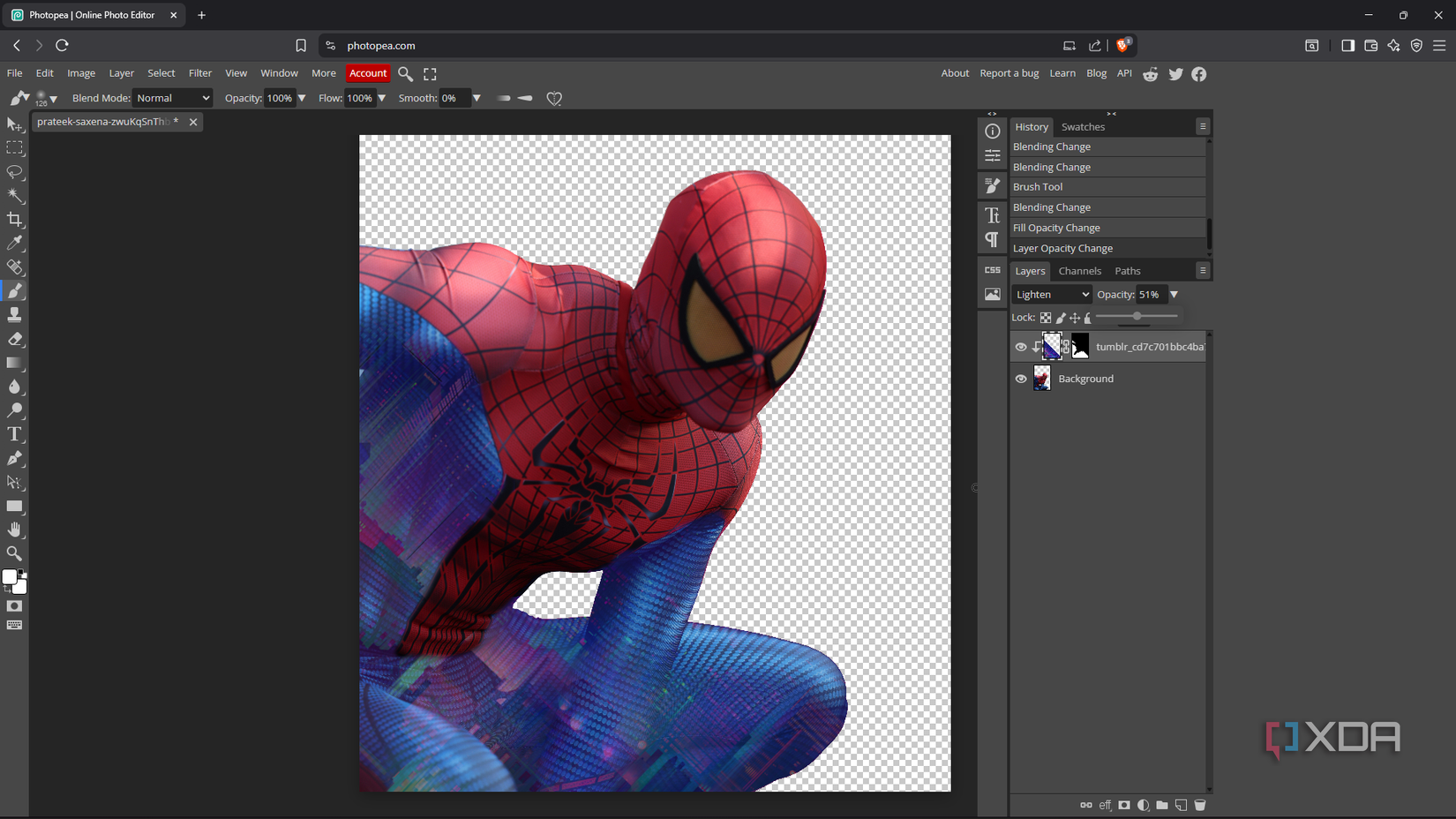Create a new layer

click(1181, 805)
